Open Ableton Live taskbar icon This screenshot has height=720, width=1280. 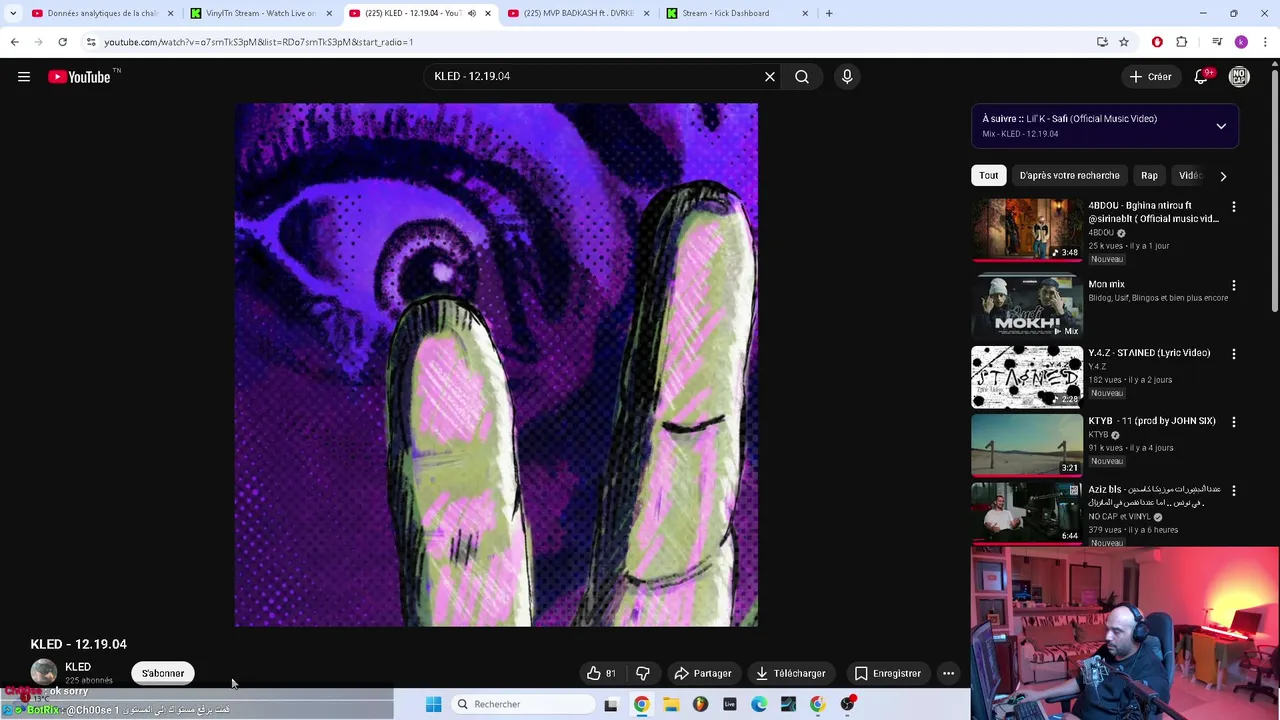pos(730,704)
